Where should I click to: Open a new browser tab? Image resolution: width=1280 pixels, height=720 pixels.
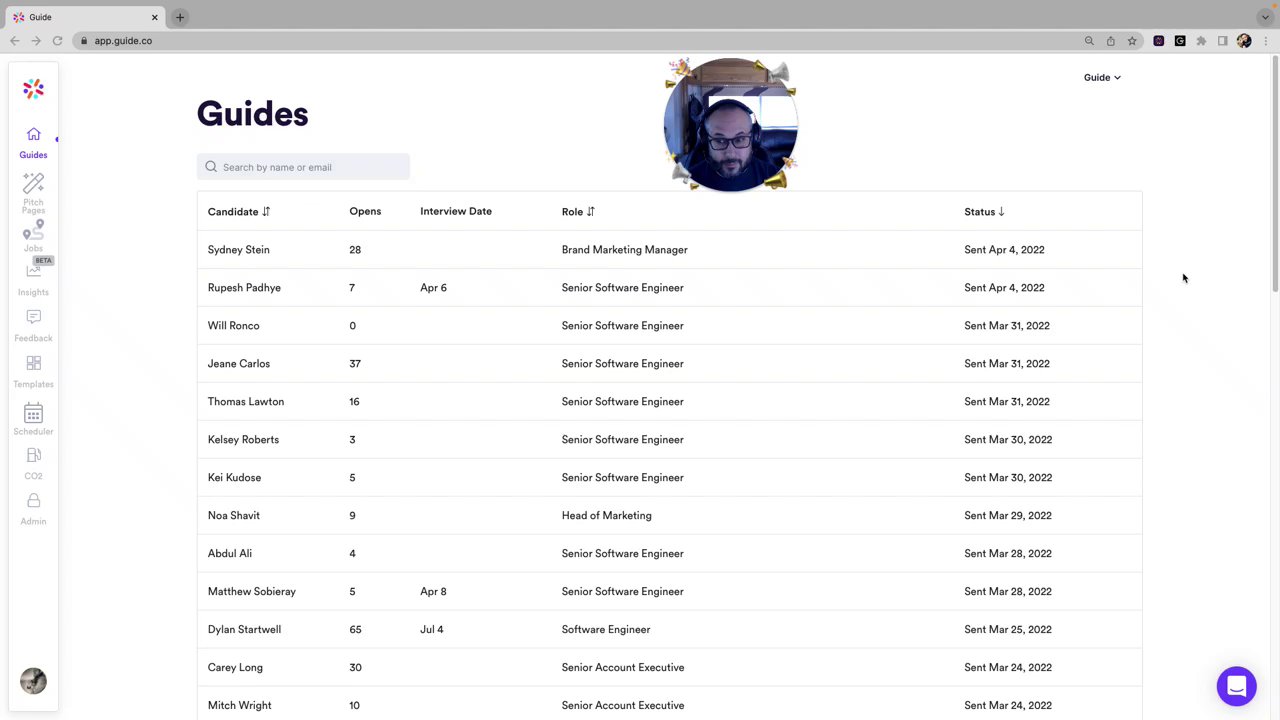coord(180,17)
